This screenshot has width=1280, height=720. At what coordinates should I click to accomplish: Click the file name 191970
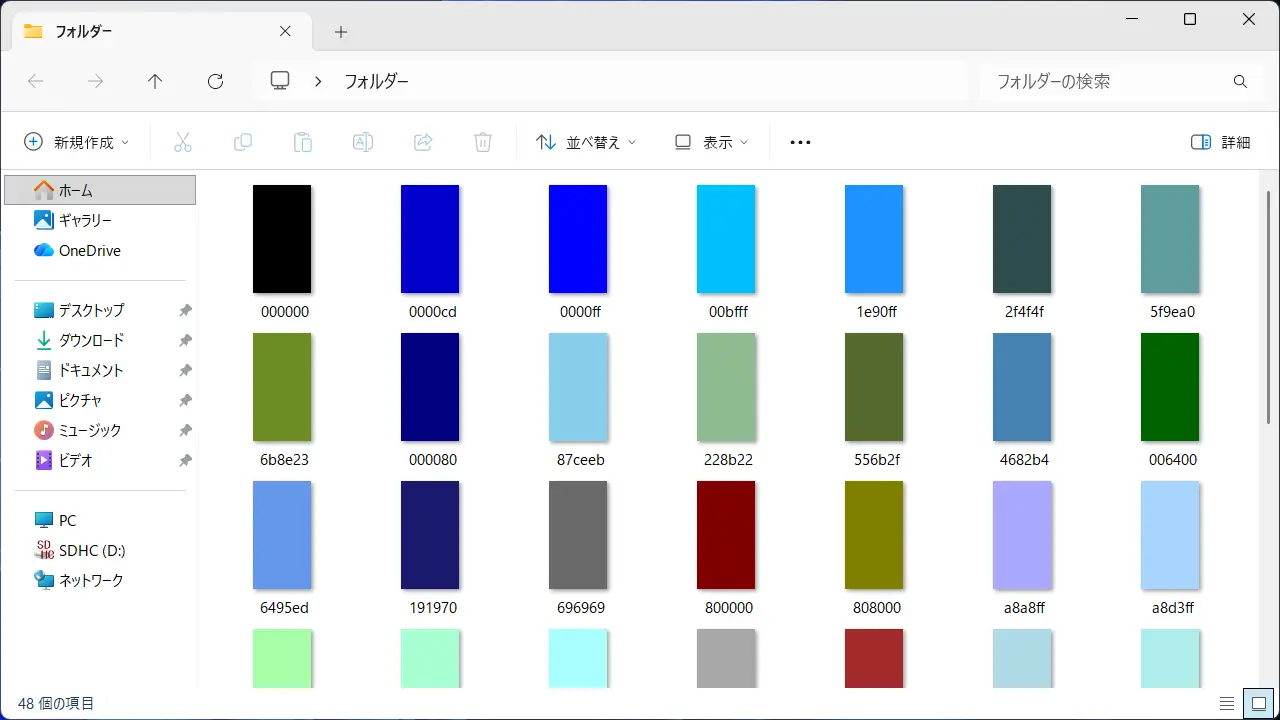pos(433,608)
